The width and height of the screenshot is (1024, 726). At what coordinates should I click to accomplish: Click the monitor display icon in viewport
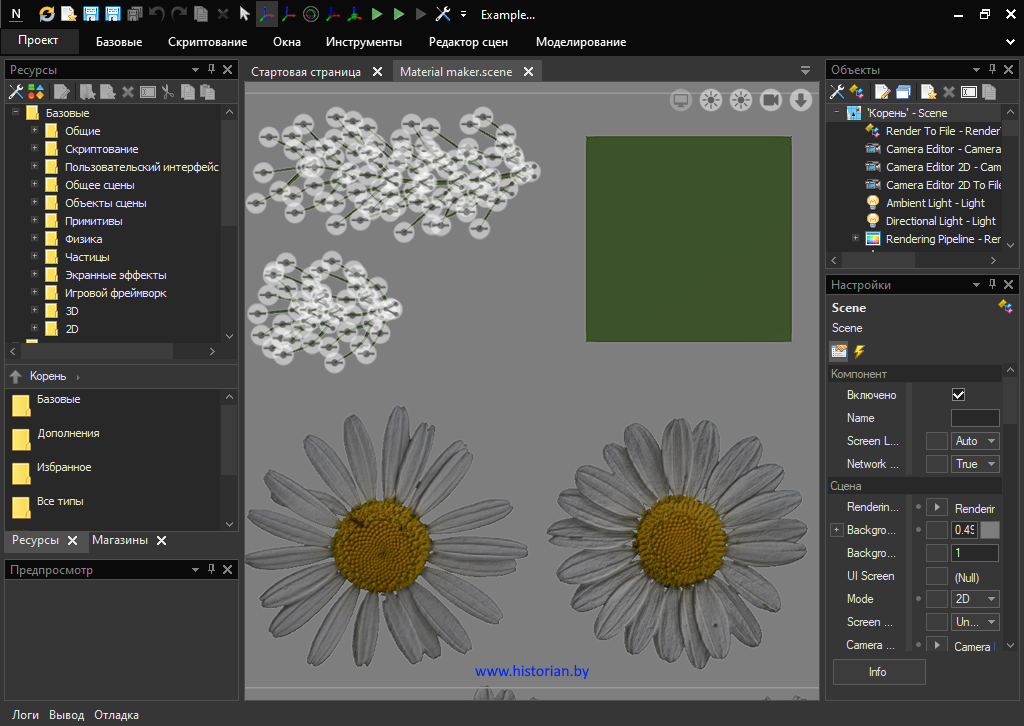[x=681, y=99]
